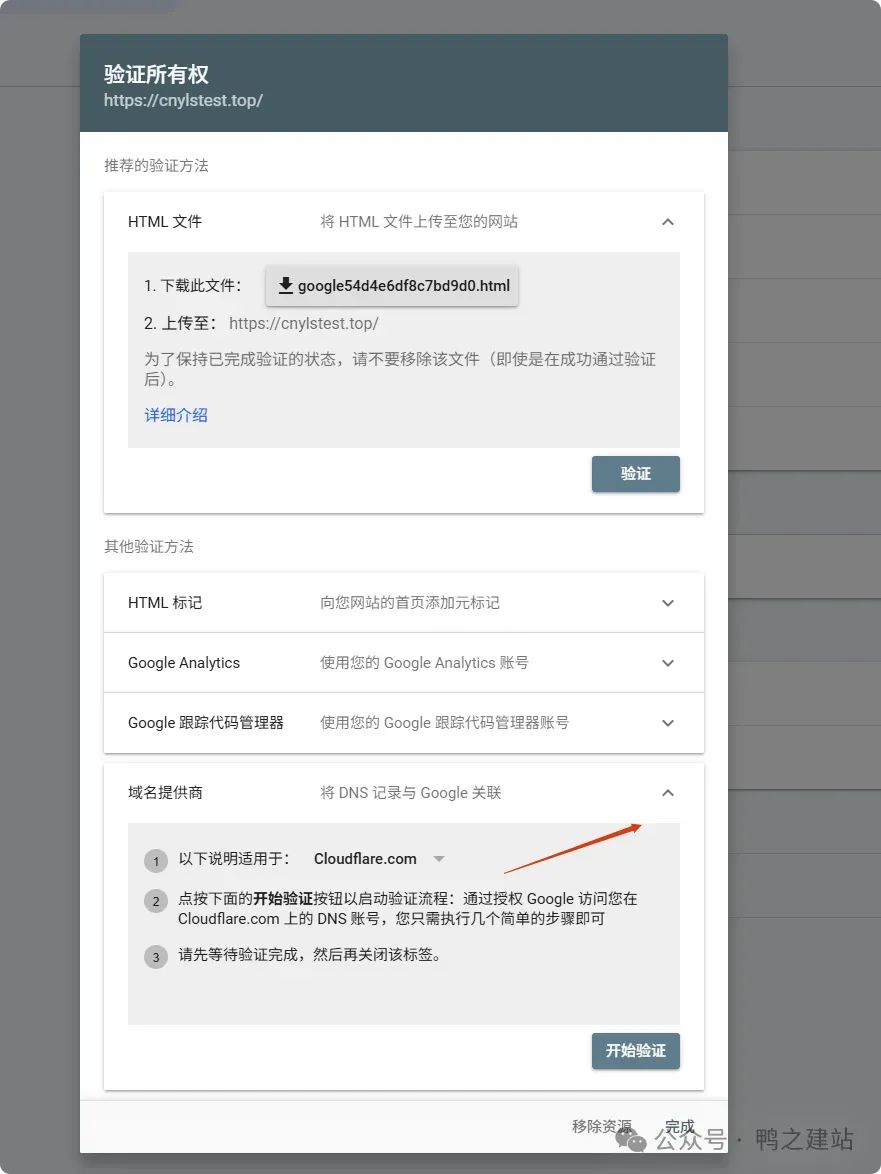Click the 将 HTML 文件上传至您的网站 description
881x1174 pixels.
pyautogui.click(x=418, y=222)
